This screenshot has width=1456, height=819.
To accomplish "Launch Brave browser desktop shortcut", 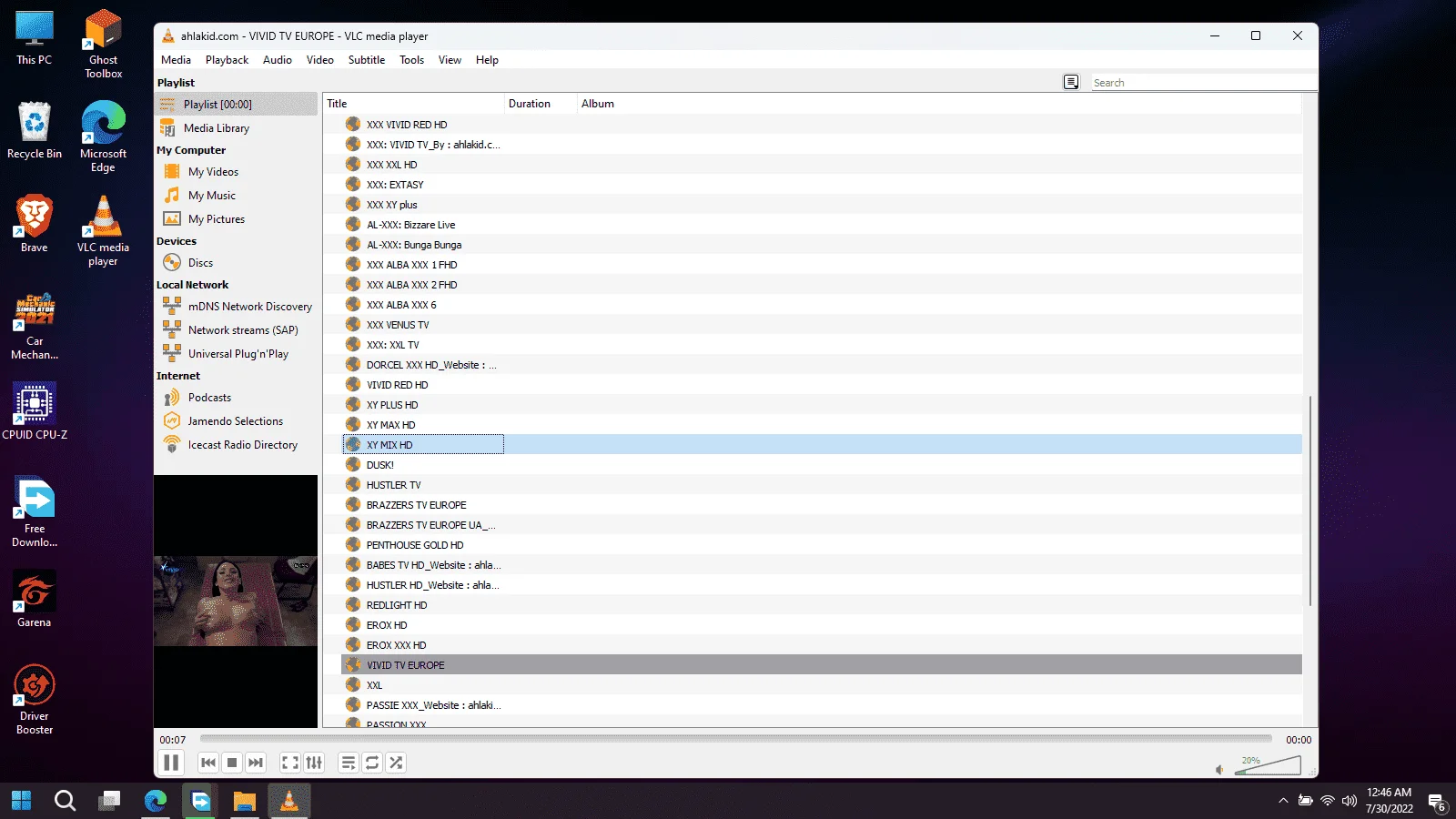I will pyautogui.click(x=35, y=224).
